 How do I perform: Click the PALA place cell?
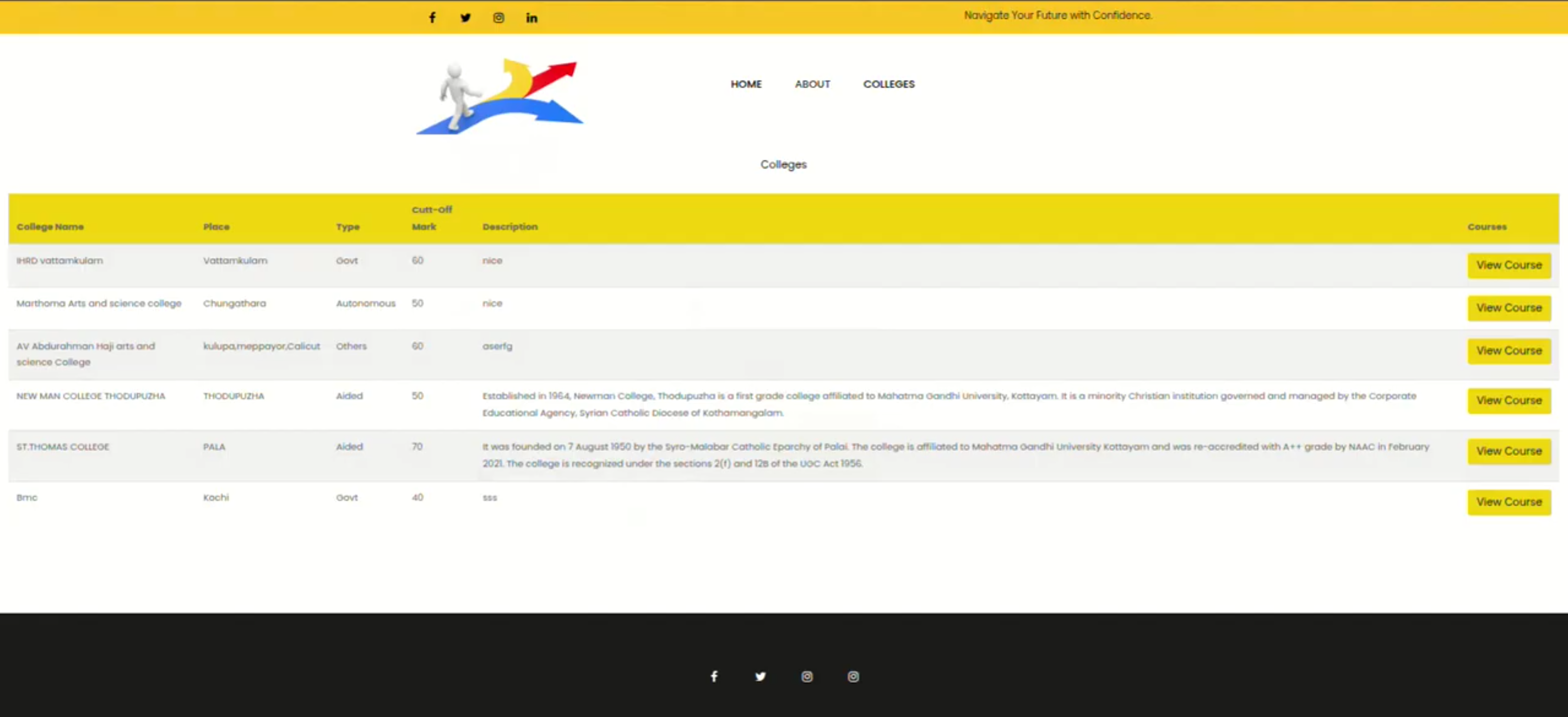(214, 447)
